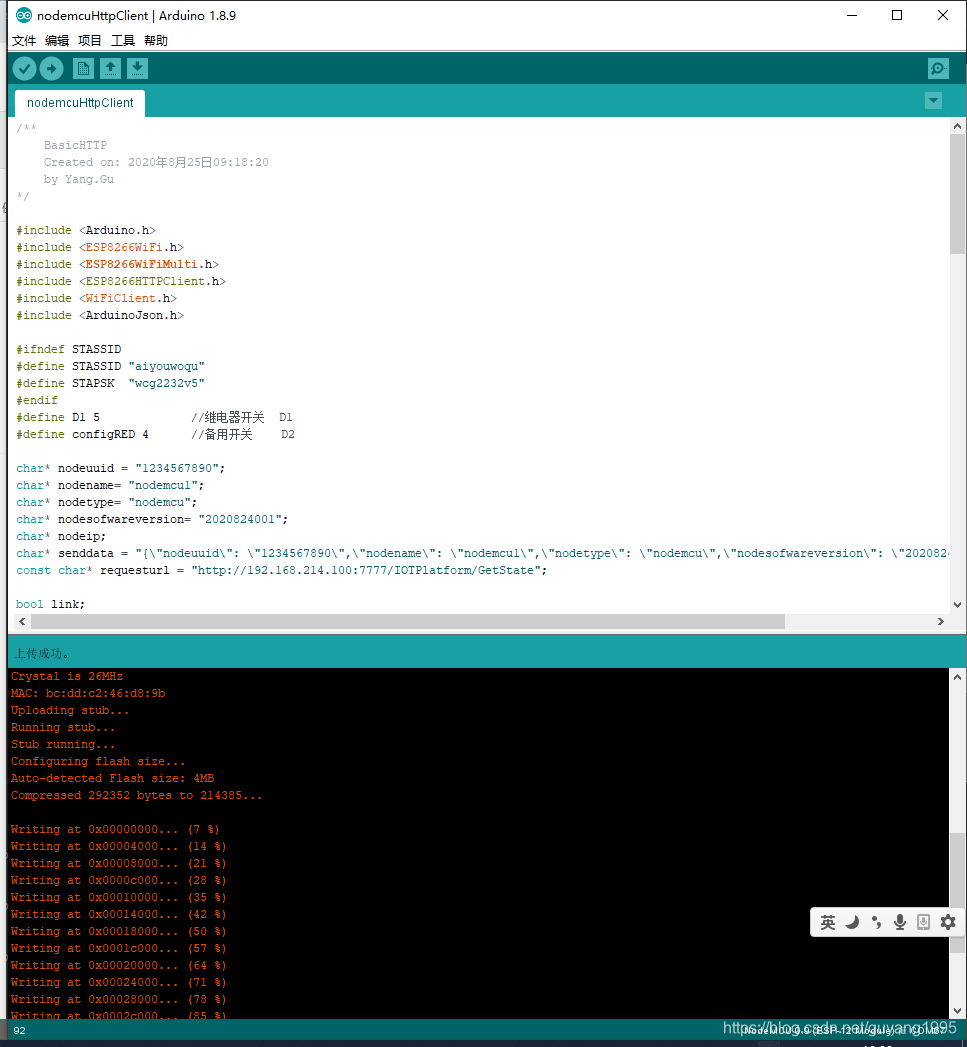Select the nodemcuHttpClient tab
967x1047 pixels.
[80, 103]
